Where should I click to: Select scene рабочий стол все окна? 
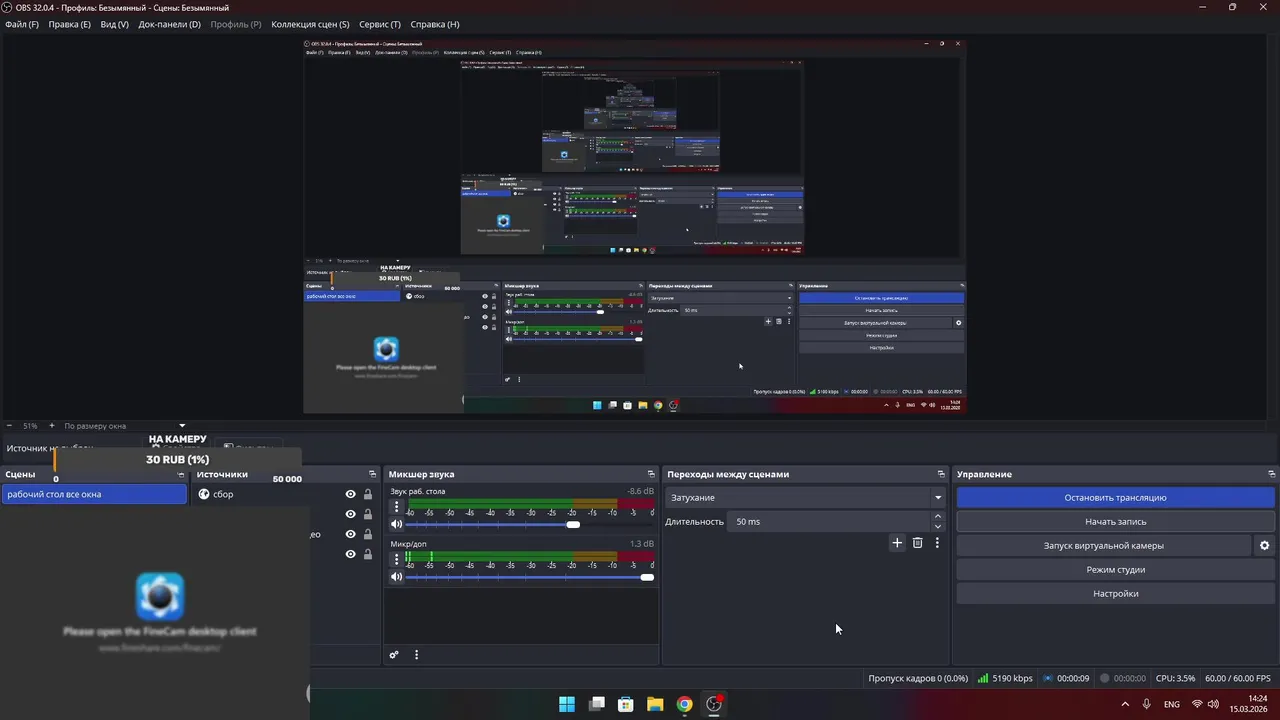(x=94, y=494)
